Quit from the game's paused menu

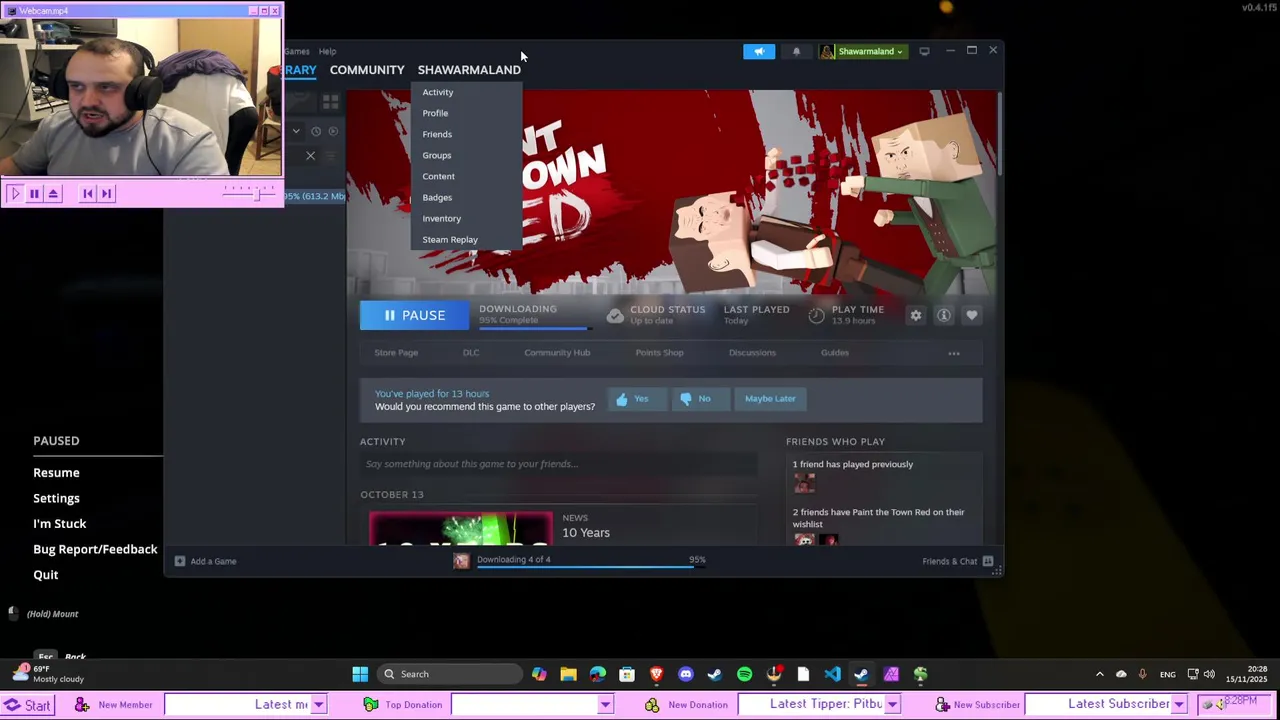pyautogui.click(x=46, y=575)
